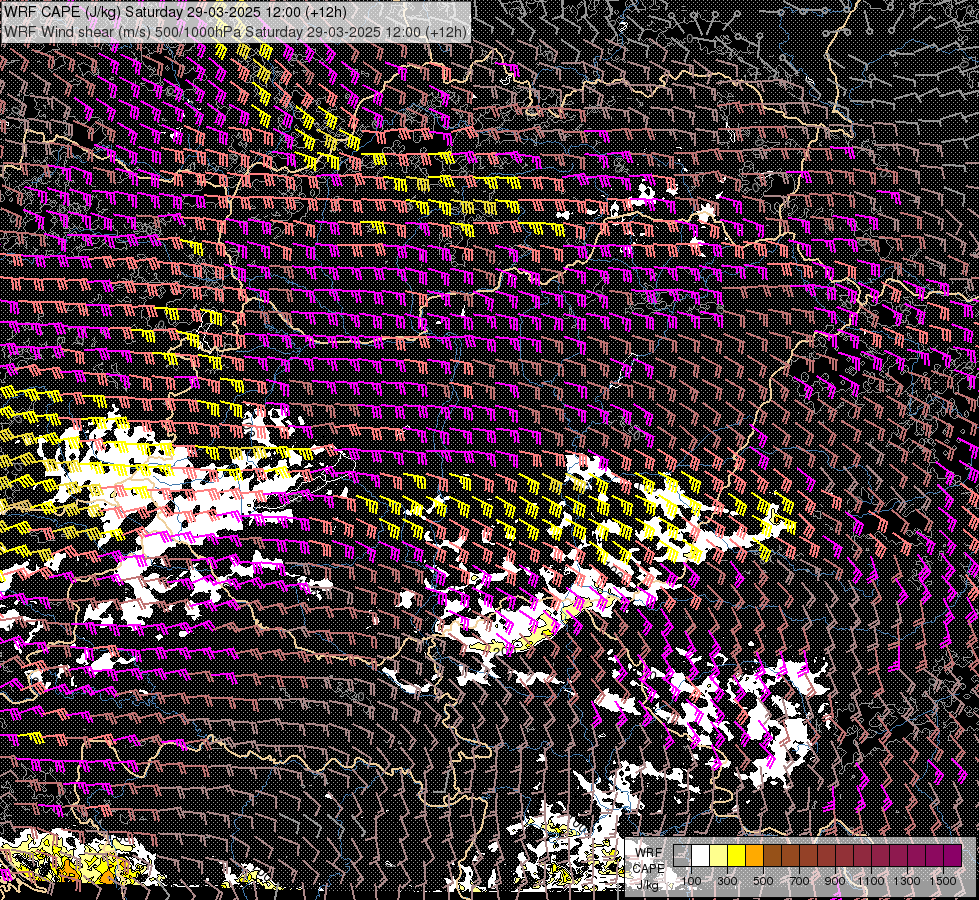
Task: Click the '1500' legend label
Action: pos(943,881)
